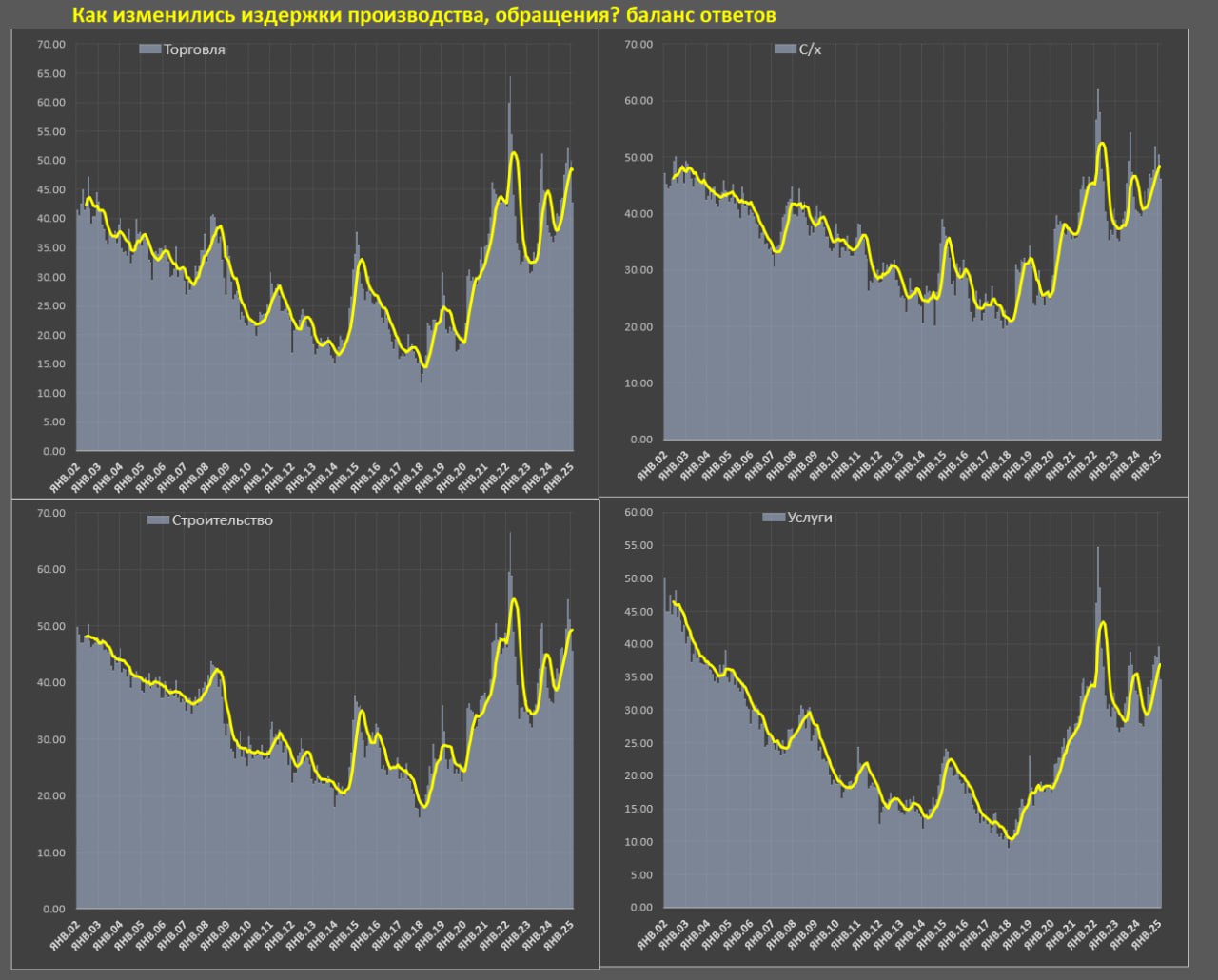This screenshot has height=980, width=1218.
Task: Click the Строительство legend color swatch
Action: [158, 520]
